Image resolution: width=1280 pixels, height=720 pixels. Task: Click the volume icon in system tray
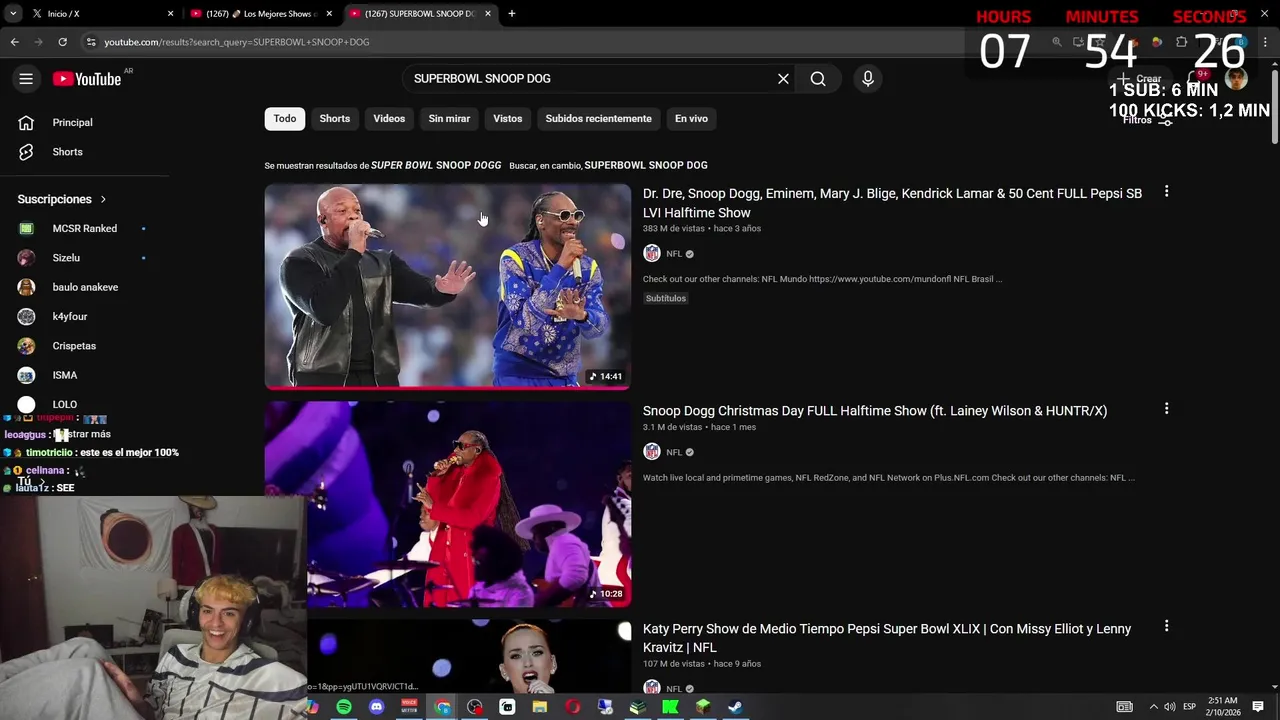1170,707
